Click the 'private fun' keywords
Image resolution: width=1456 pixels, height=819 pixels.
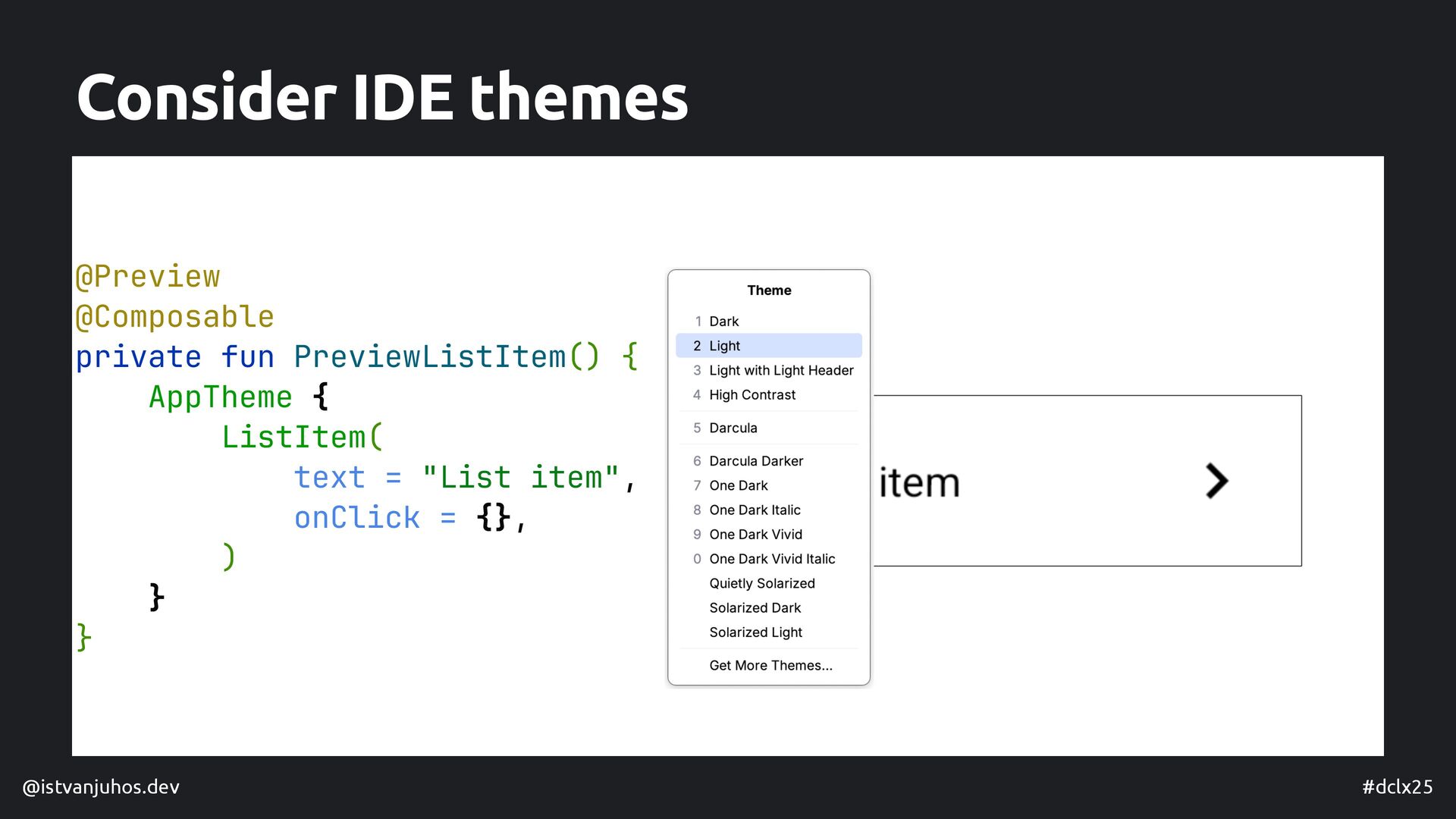(x=174, y=356)
